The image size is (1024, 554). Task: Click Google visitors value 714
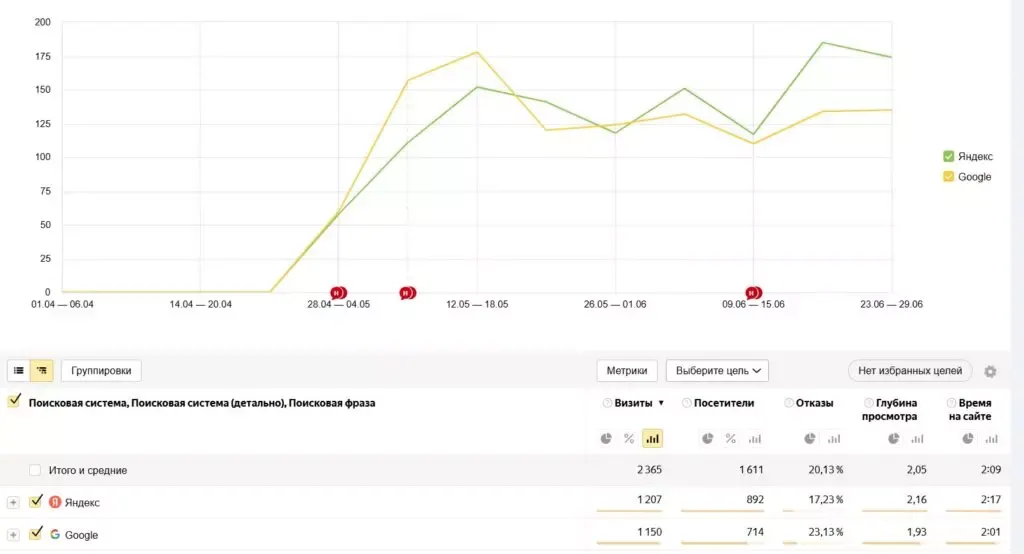[x=755, y=532]
